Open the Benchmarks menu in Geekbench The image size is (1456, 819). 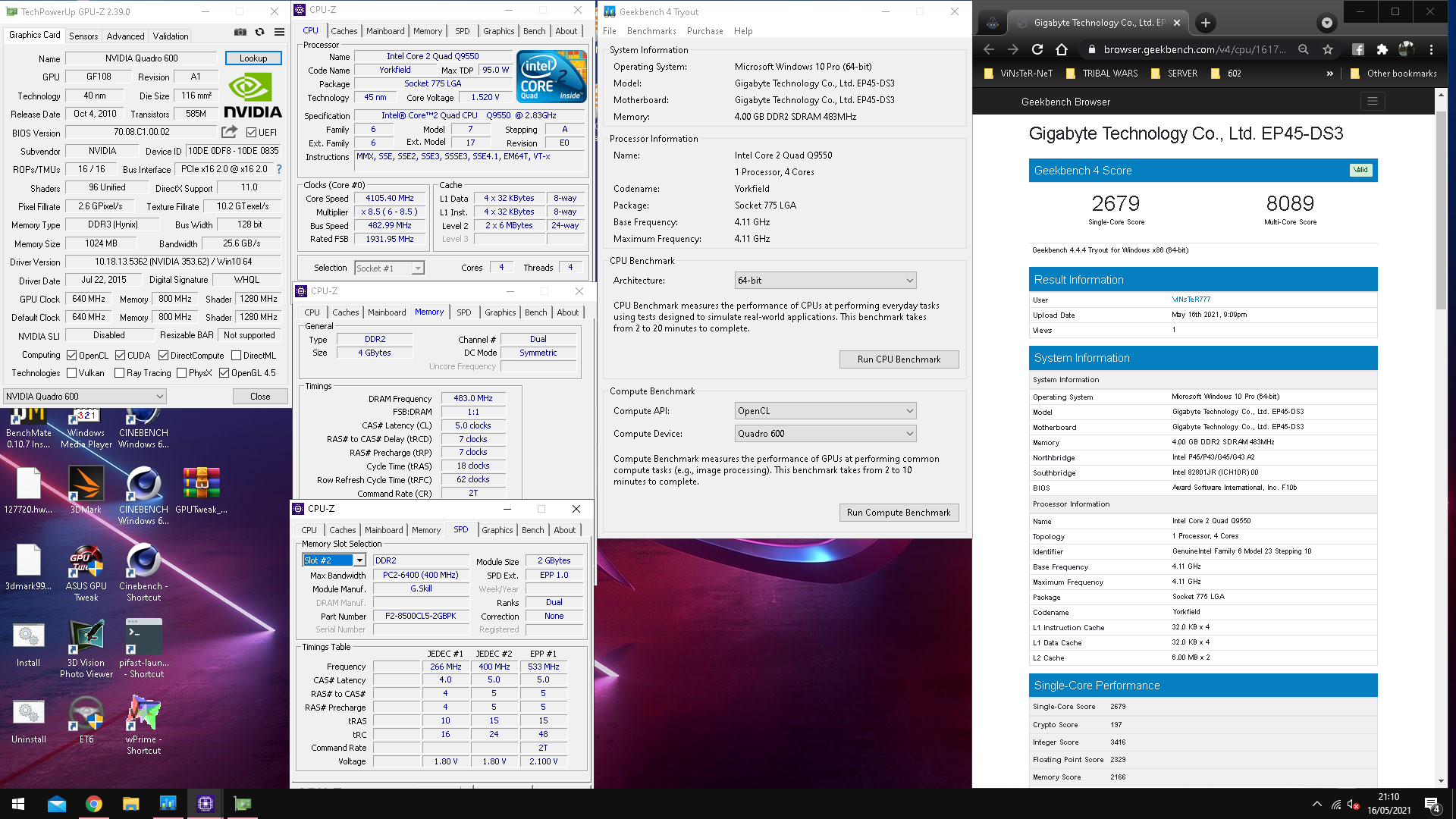pyautogui.click(x=651, y=31)
